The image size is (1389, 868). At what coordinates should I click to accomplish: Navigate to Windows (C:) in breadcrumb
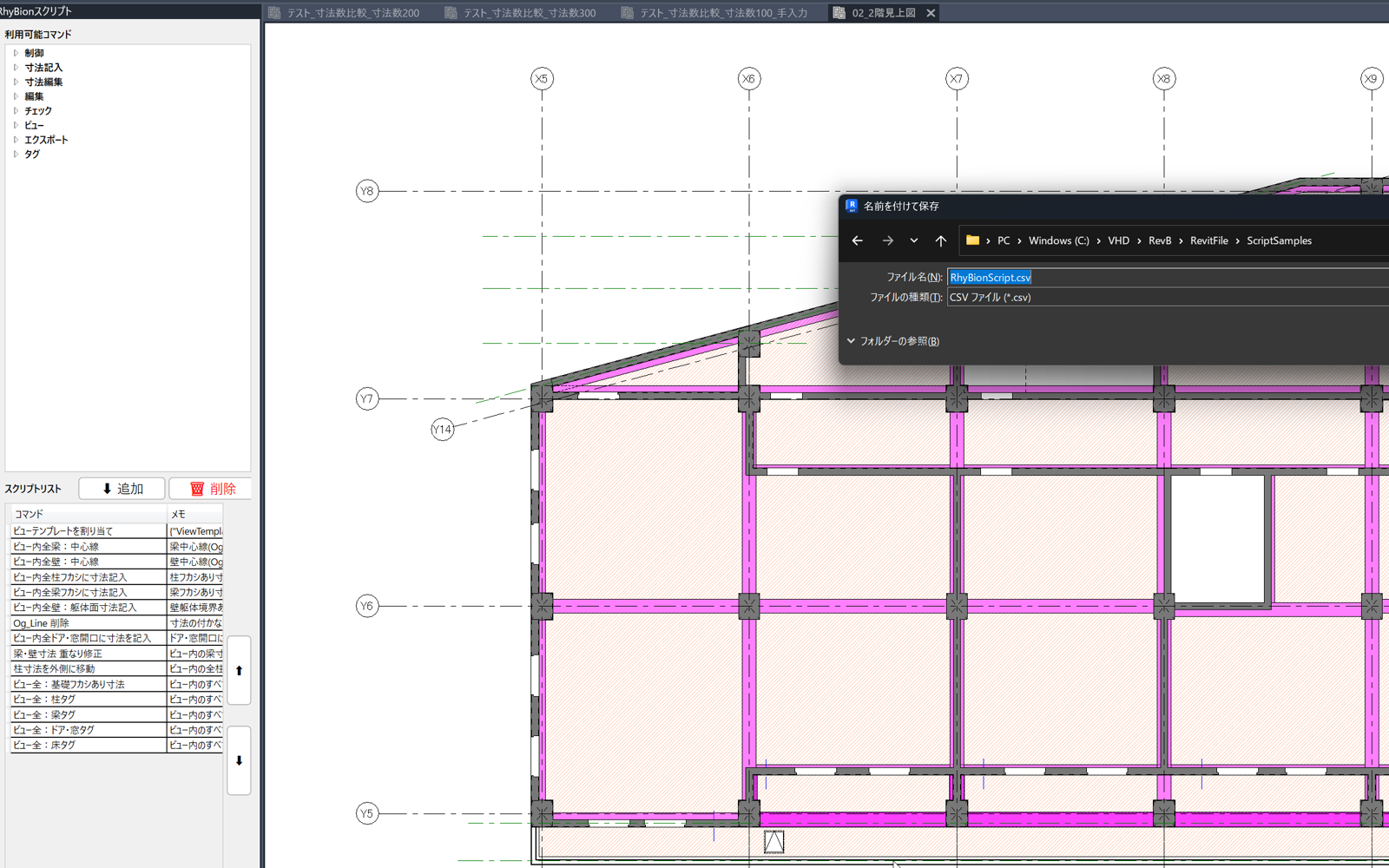click(x=1058, y=240)
